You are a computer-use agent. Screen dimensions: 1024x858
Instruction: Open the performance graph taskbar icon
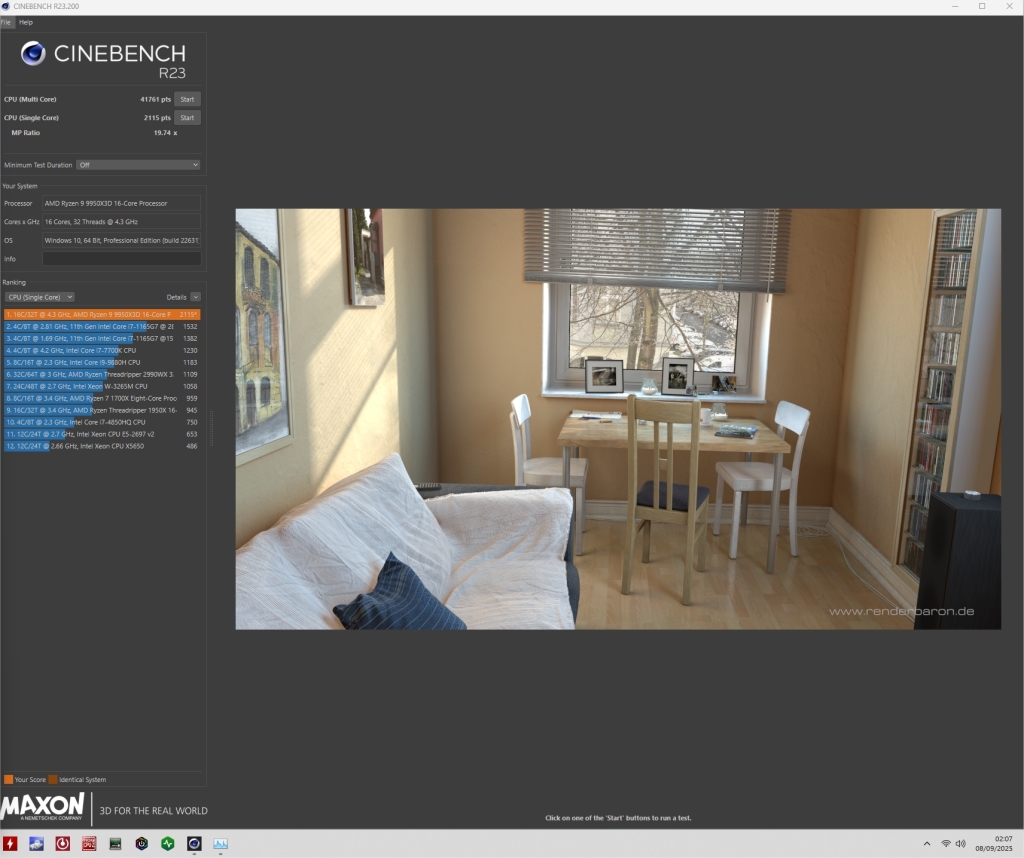coord(220,843)
